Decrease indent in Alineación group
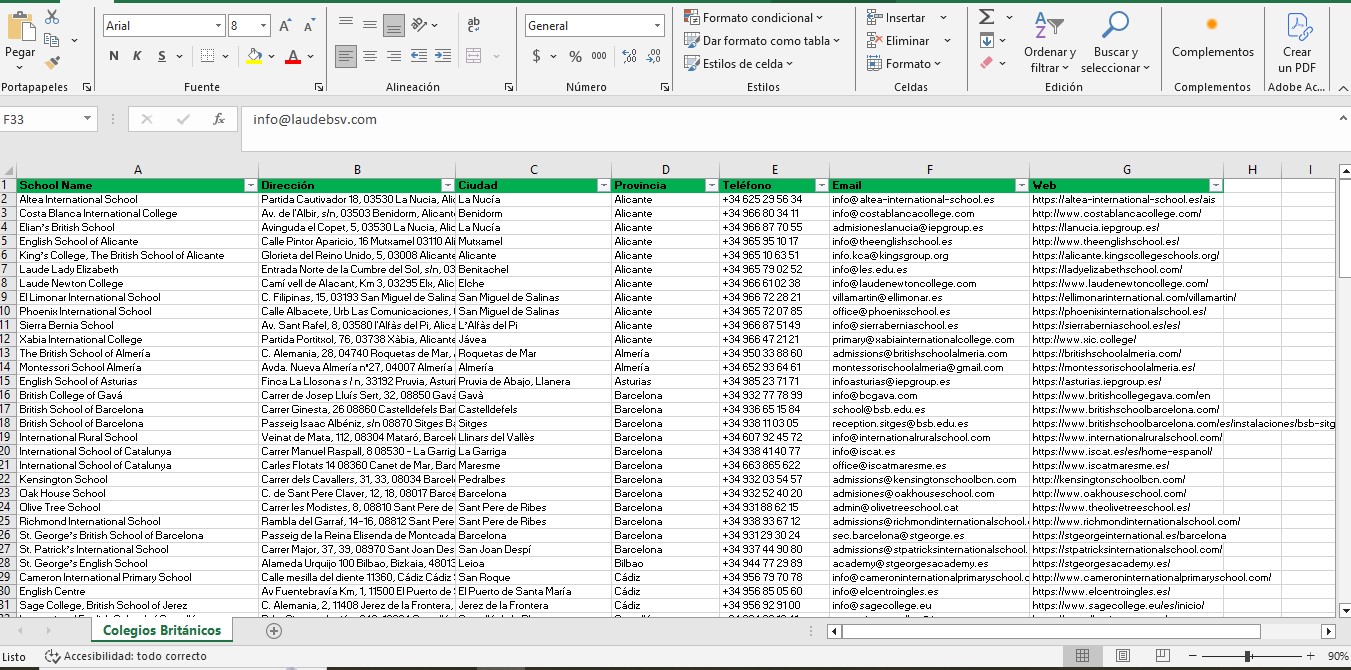The height and width of the screenshot is (670, 1351). point(420,56)
